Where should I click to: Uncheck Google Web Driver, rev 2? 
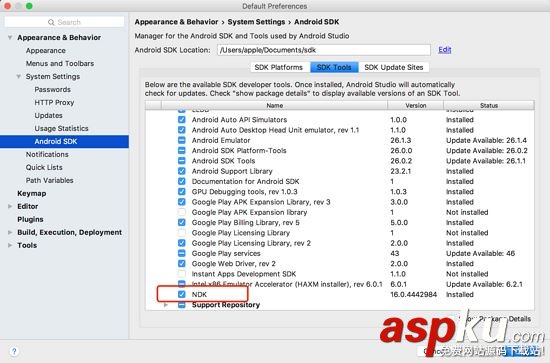pos(181,264)
